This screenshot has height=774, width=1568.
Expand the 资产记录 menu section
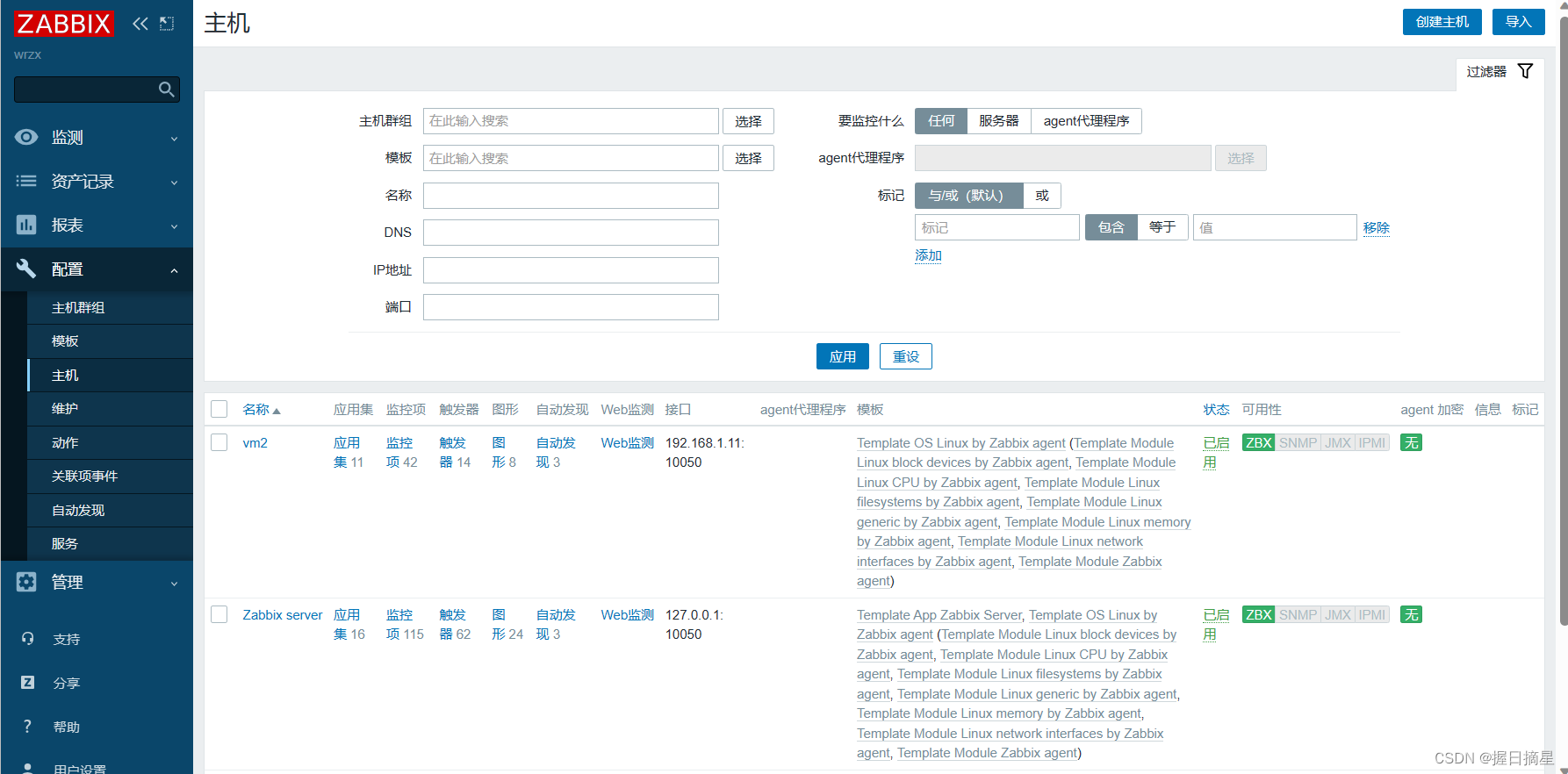(x=97, y=181)
